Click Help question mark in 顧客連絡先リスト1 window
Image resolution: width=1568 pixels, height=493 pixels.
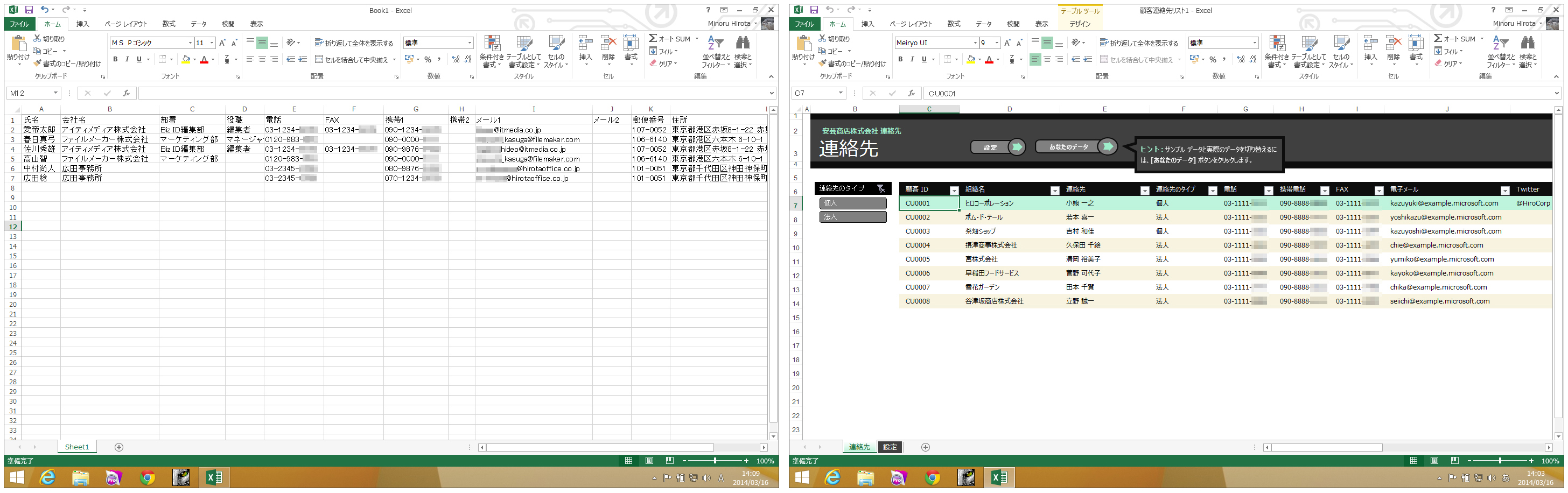point(1493,10)
